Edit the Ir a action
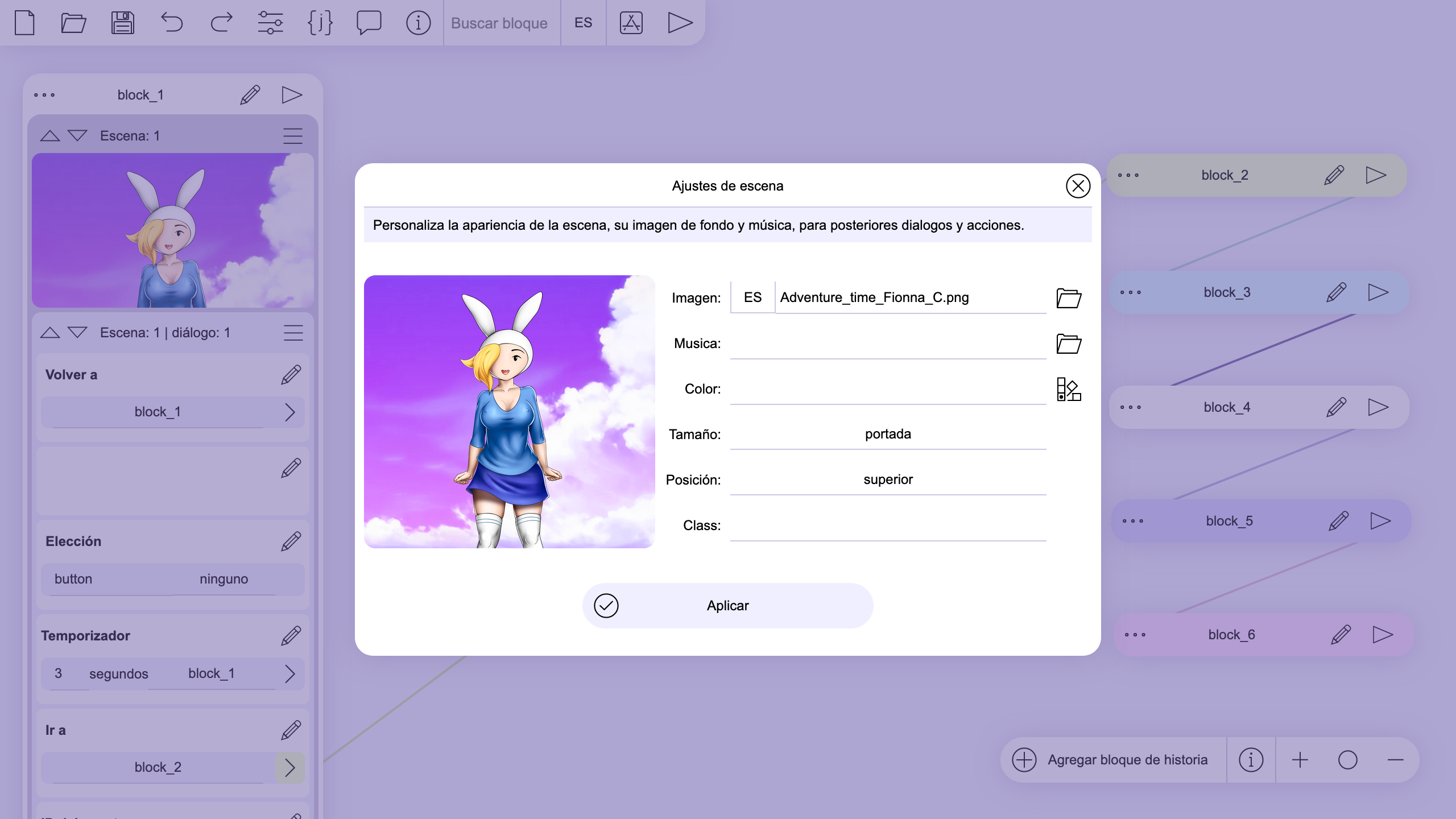This screenshot has width=1456, height=819. [x=291, y=730]
